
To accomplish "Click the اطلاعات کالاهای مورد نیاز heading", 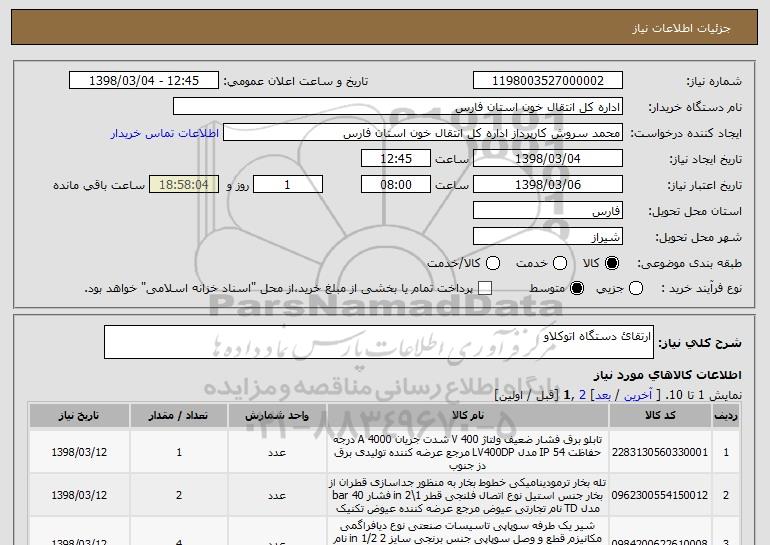I will (667, 375).
